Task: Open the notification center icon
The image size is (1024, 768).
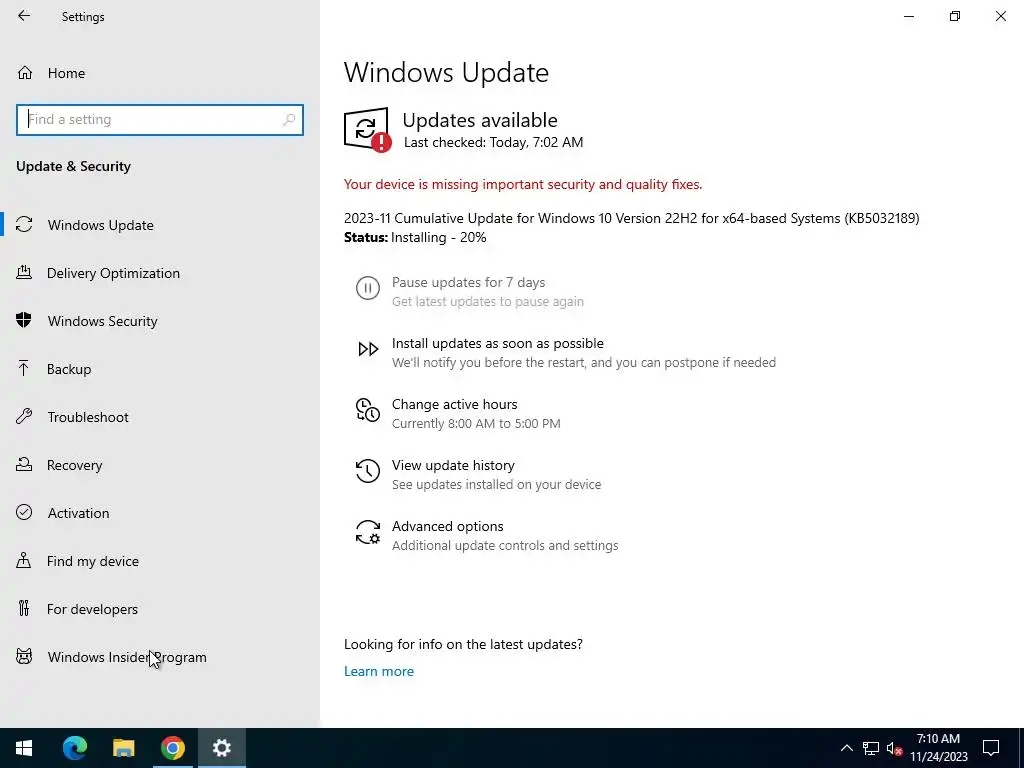Action: [991, 748]
